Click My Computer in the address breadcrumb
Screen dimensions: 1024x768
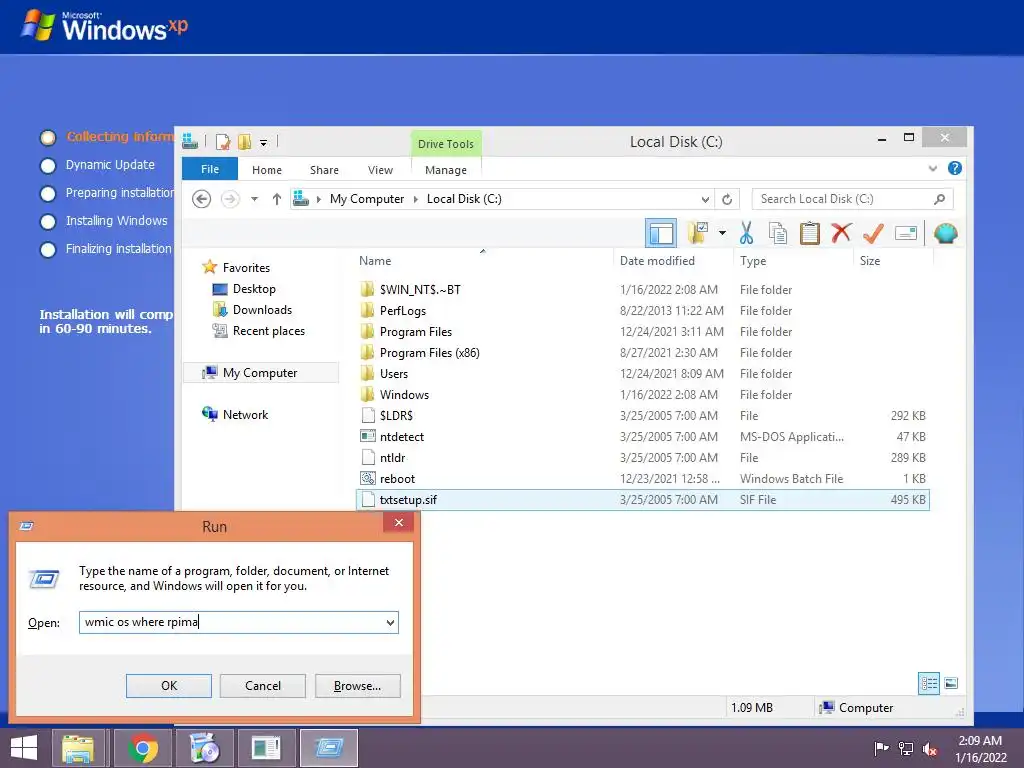point(367,199)
